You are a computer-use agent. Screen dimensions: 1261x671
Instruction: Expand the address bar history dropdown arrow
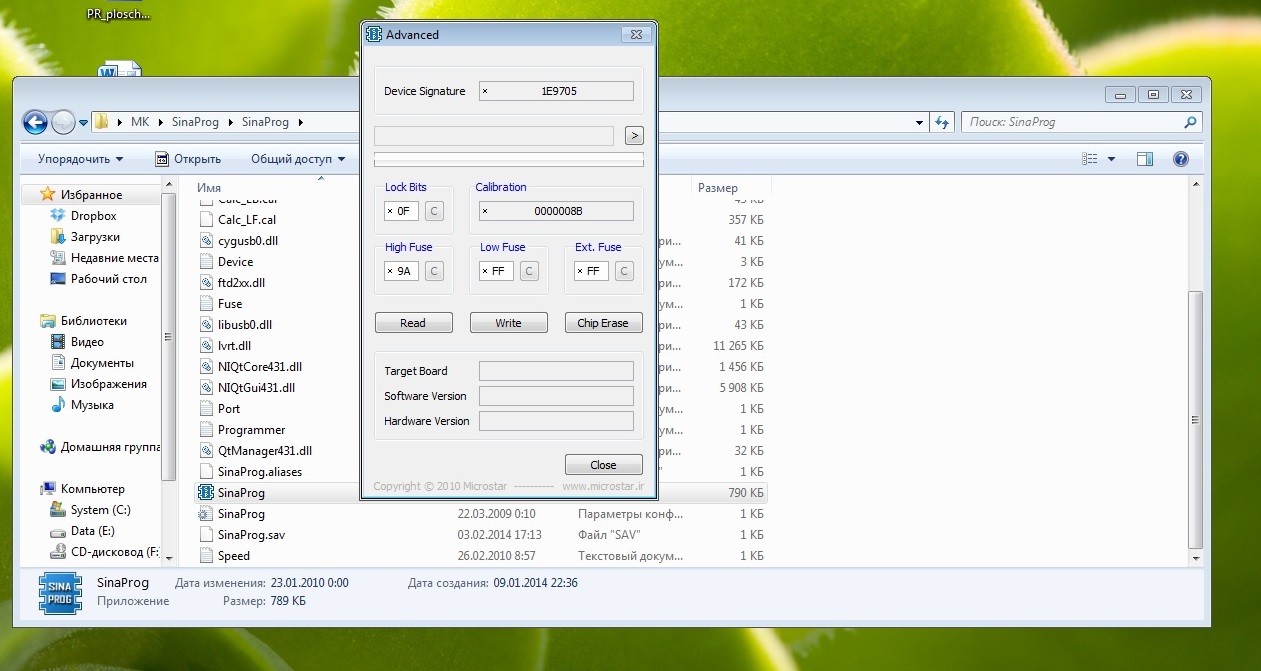pos(919,122)
